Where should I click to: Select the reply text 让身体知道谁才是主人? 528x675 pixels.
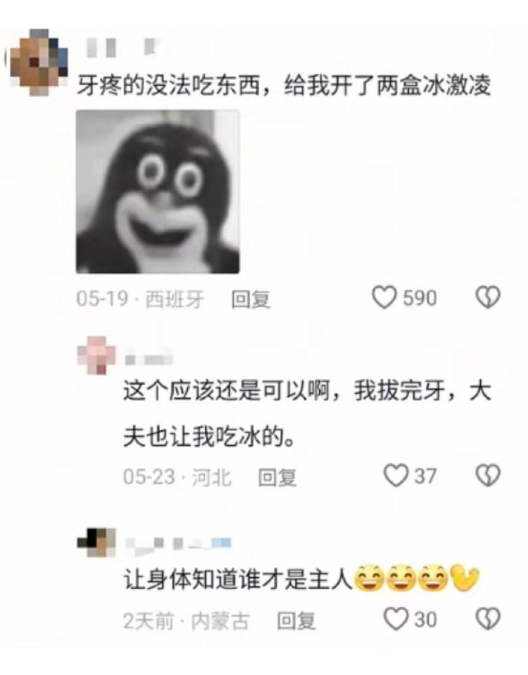coord(238,579)
